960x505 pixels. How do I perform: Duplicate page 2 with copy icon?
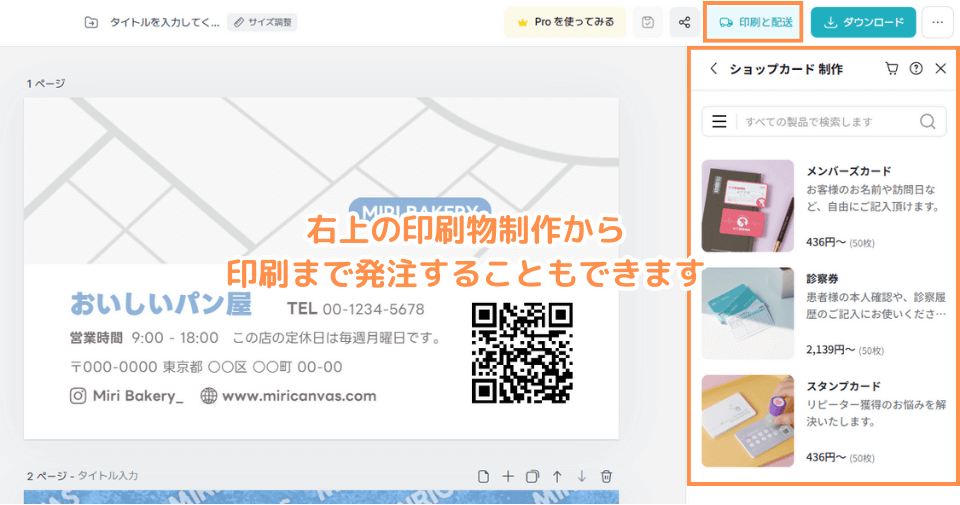[x=532, y=476]
